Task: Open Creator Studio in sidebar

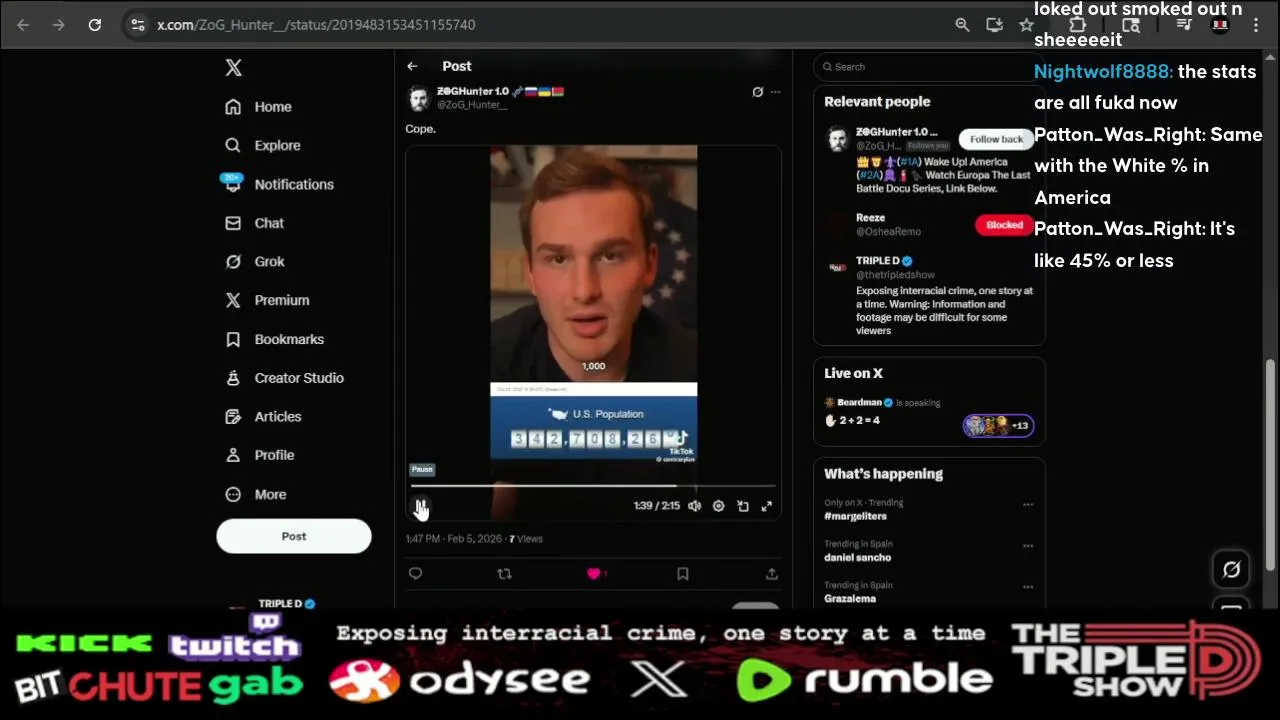Action: tap(284, 378)
